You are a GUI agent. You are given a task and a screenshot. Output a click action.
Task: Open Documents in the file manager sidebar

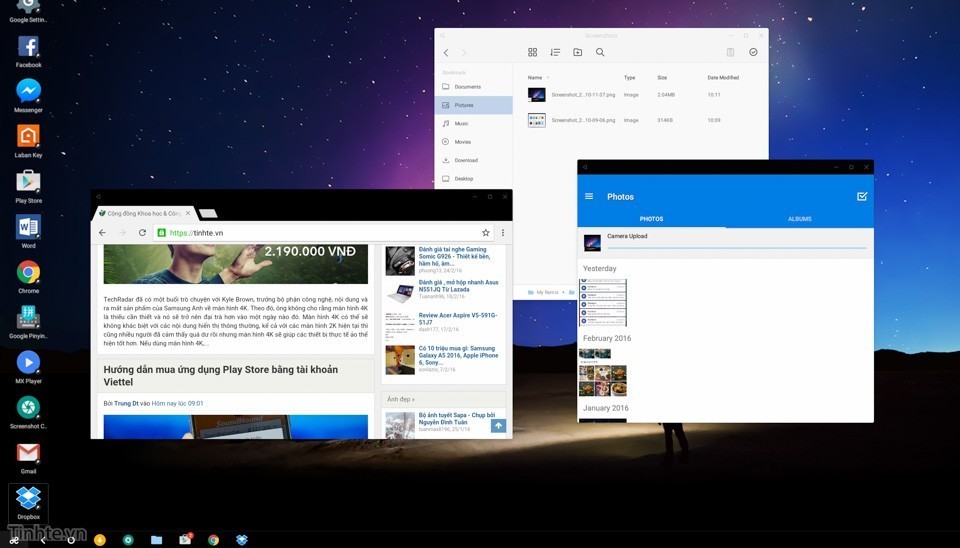click(474, 87)
